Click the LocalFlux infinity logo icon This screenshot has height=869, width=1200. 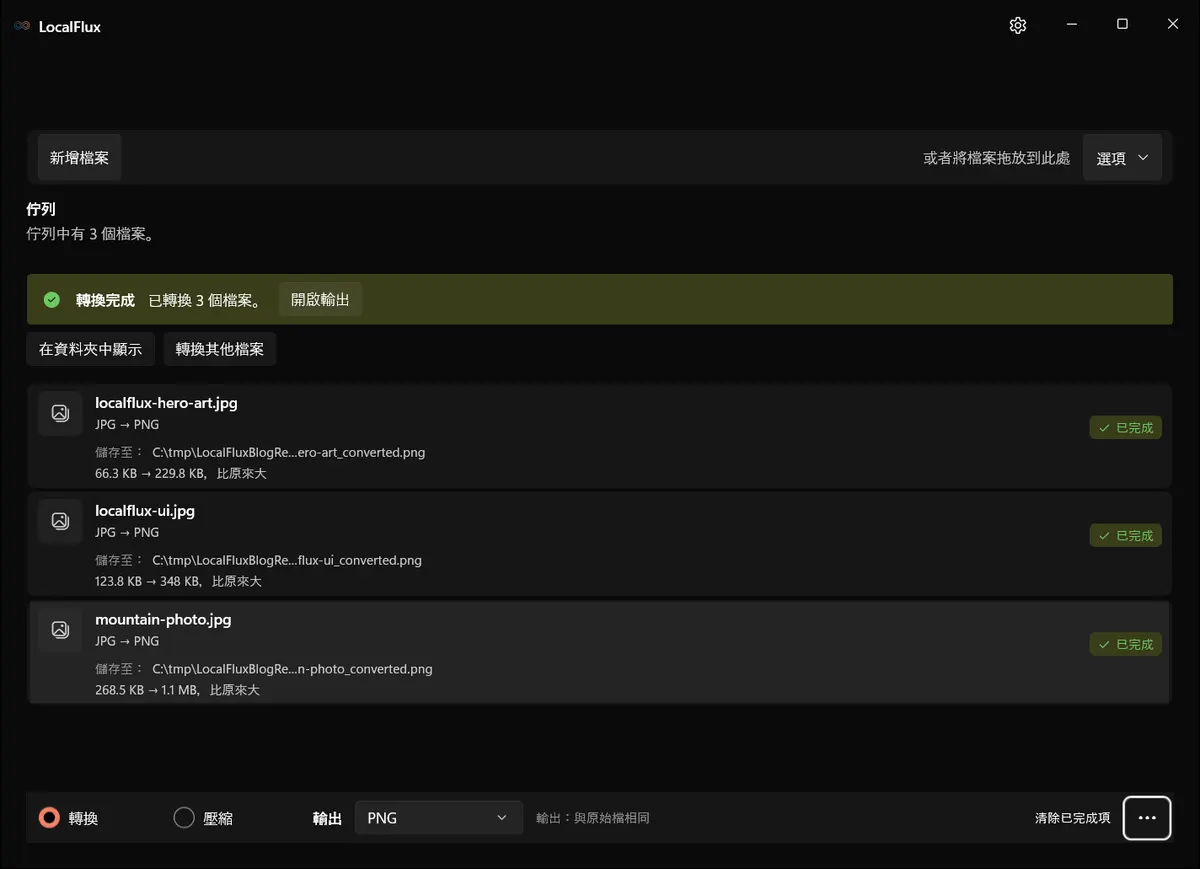(22, 27)
